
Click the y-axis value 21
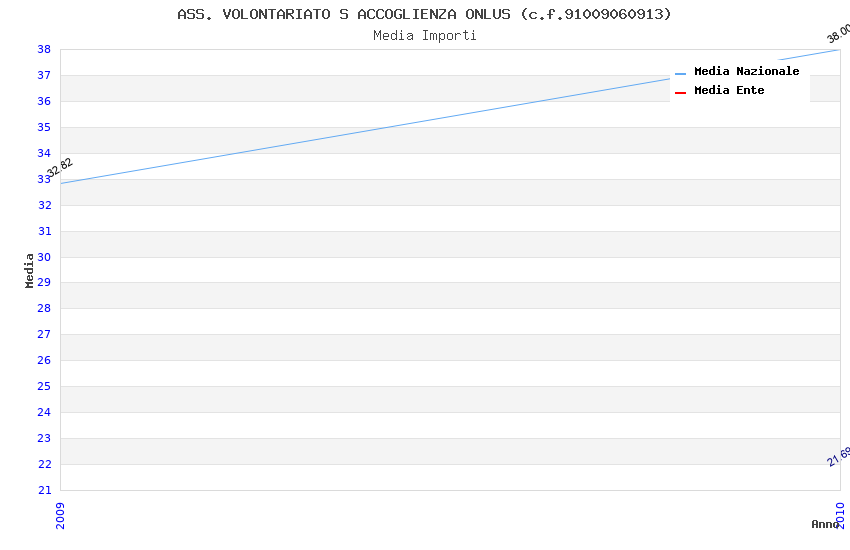(x=44, y=490)
